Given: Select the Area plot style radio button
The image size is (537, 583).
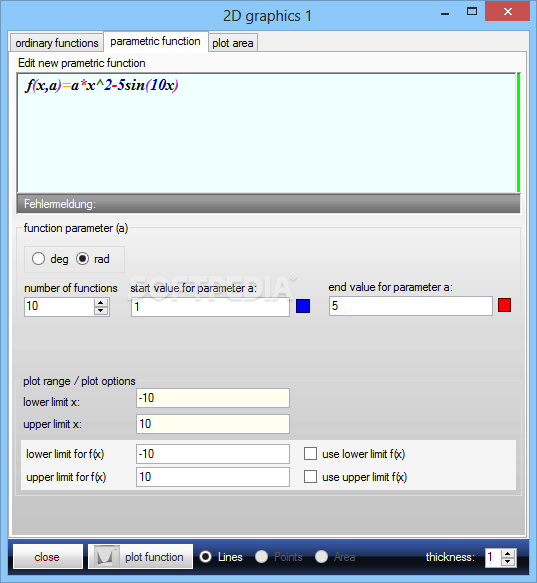Looking at the screenshot, I should pos(321,557).
